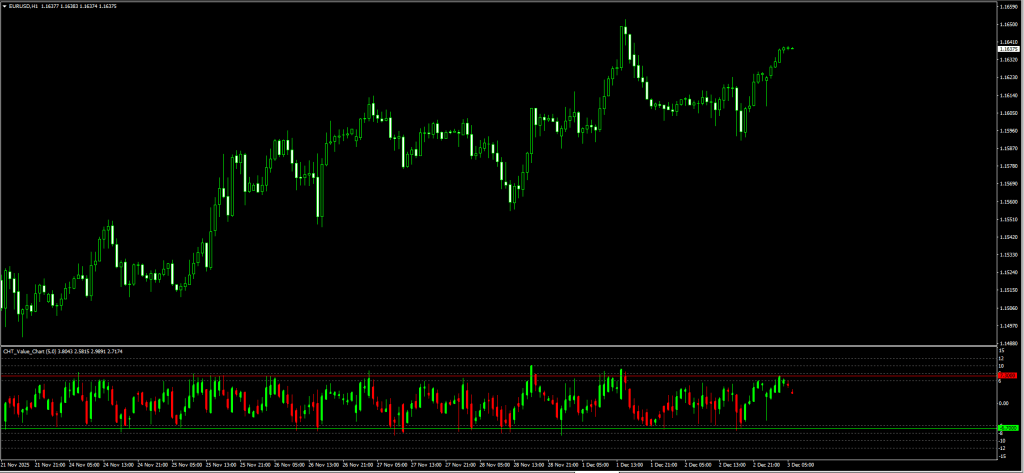The width and height of the screenshot is (1024, 473).
Task: Click the 1.16500 price axis label
Action: (x=1009, y=24)
